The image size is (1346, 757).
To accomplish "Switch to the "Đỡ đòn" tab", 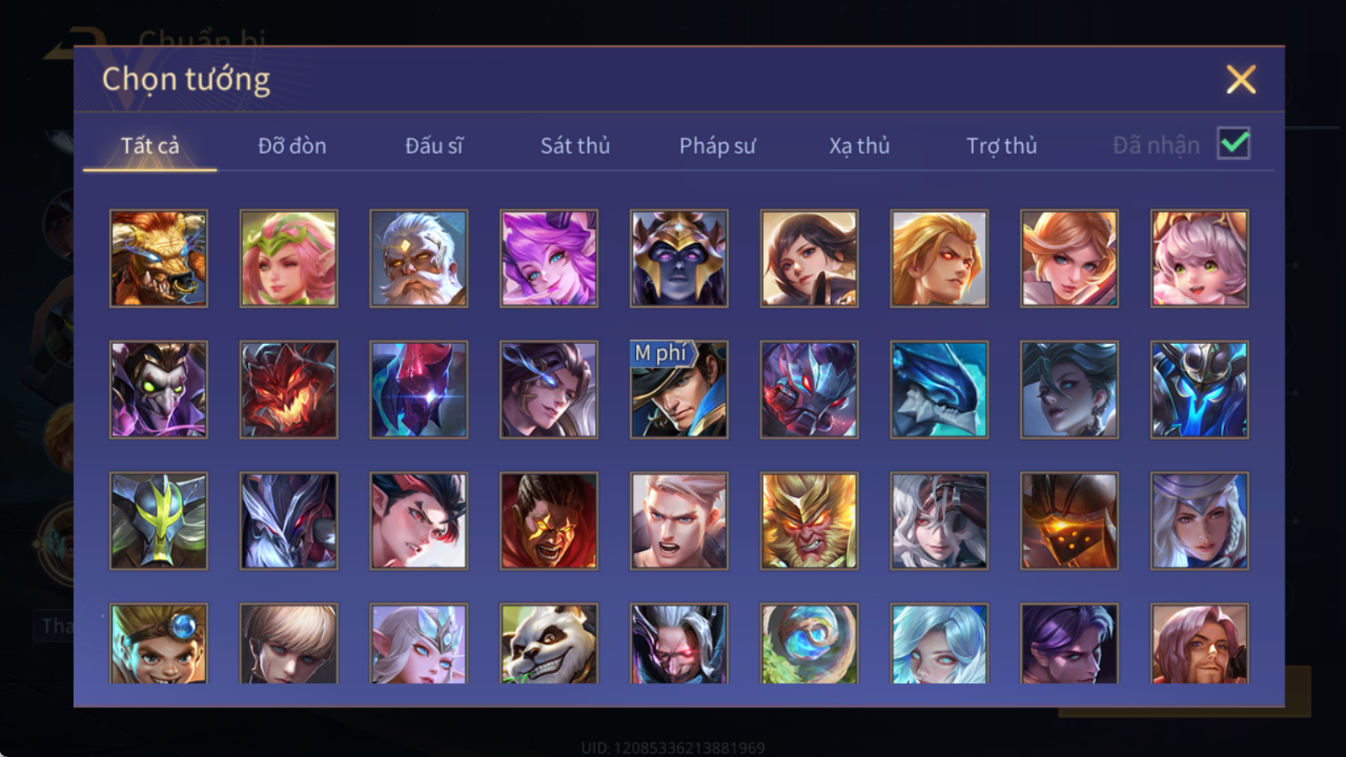I will coord(292,146).
